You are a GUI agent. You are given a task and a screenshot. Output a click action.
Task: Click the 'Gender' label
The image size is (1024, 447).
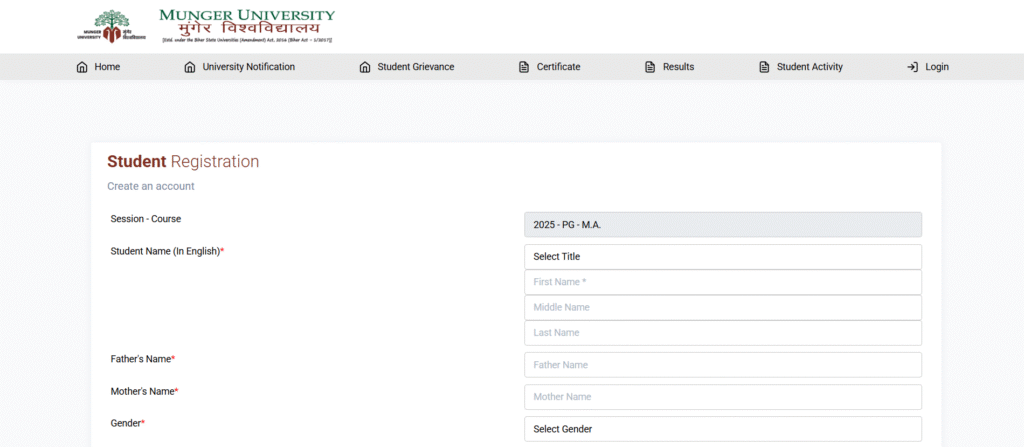127,423
